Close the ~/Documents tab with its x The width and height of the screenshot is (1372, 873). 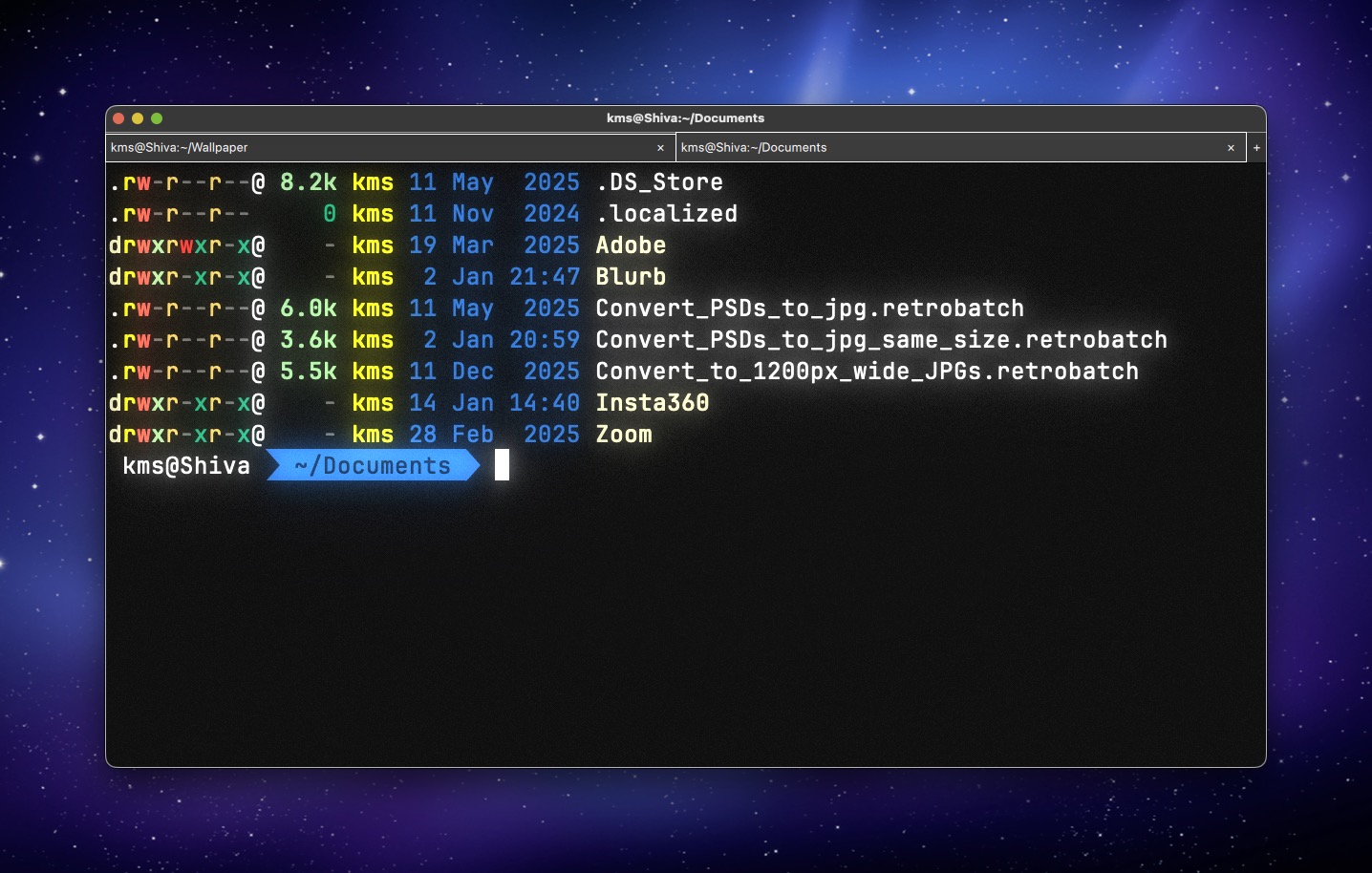(1231, 148)
